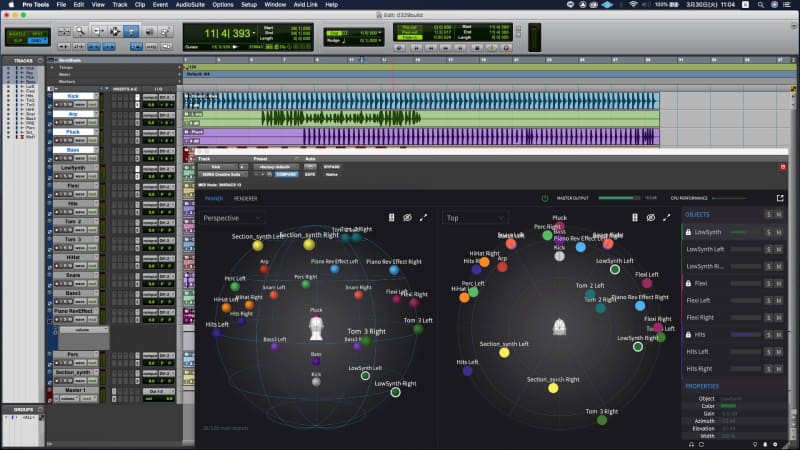This screenshot has width=800, height=450.
Task: Click the pin icon in panner footer
Action: click(x=755, y=444)
